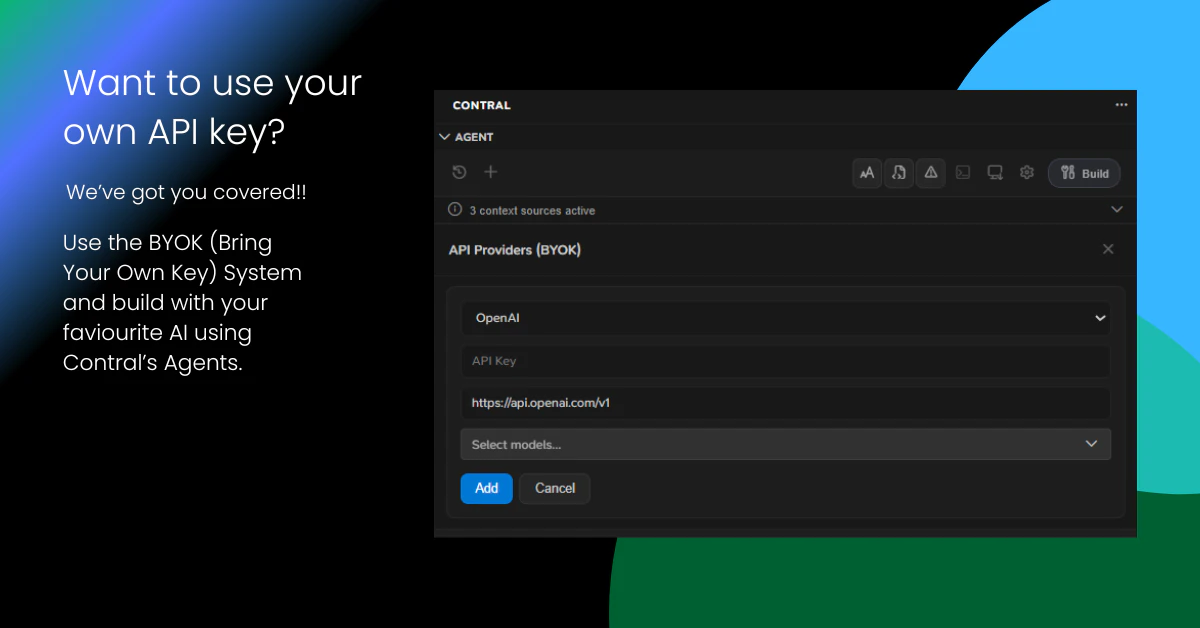Close the API Providers (BYOK) panel
Image resolution: width=1200 pixels, height=628 pixels.
click(x=1108, y=249)
